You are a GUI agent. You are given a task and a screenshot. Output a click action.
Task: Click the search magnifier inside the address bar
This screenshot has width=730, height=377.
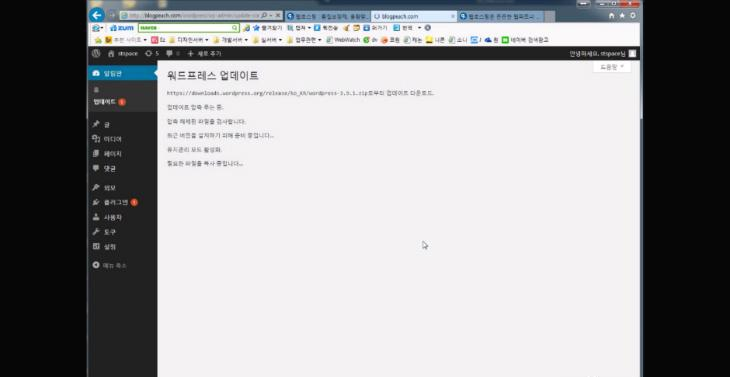pyautogui.click(x=264, y=15)
